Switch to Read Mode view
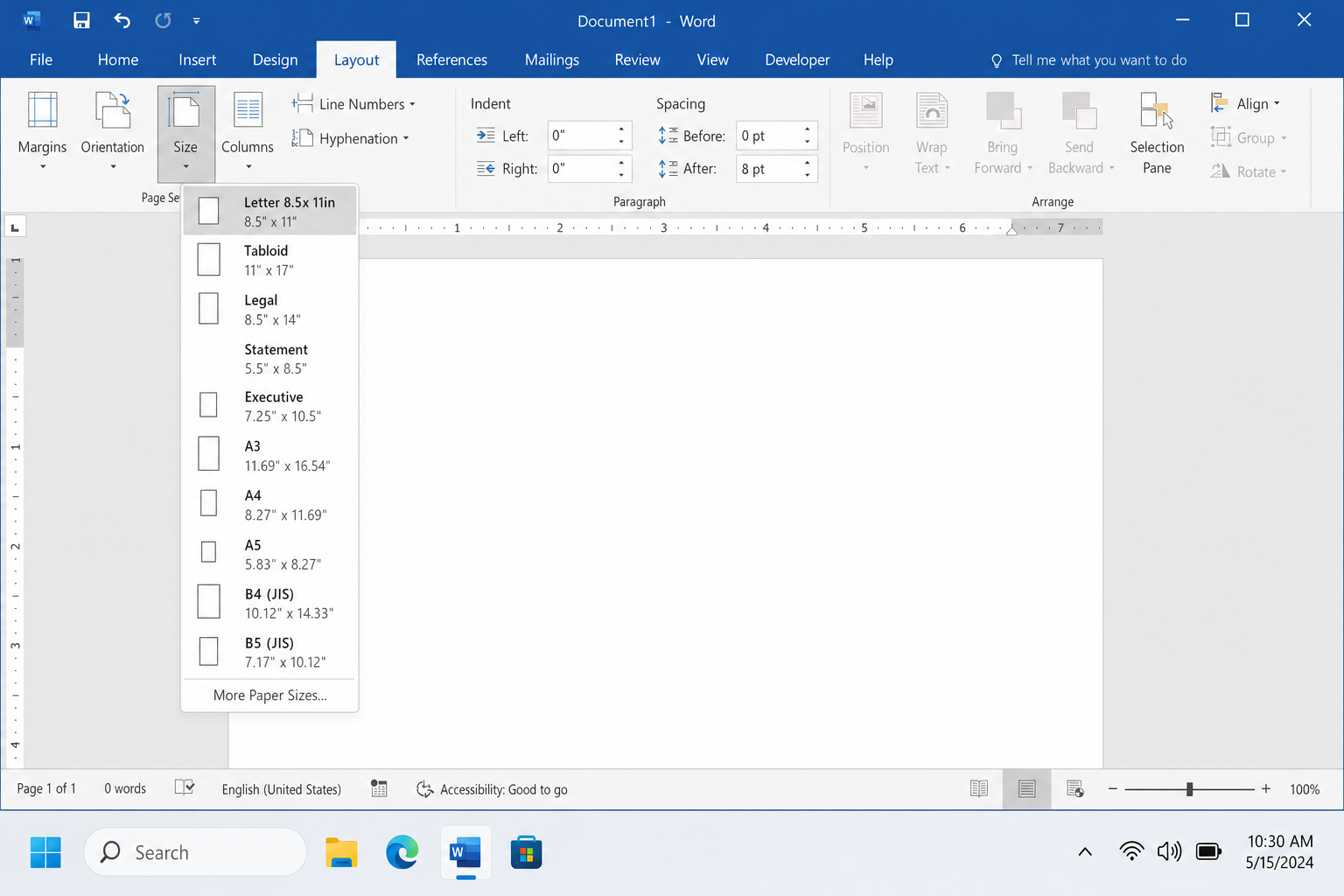The width and height of the screenshot is (1344, 896). [979, 788]
